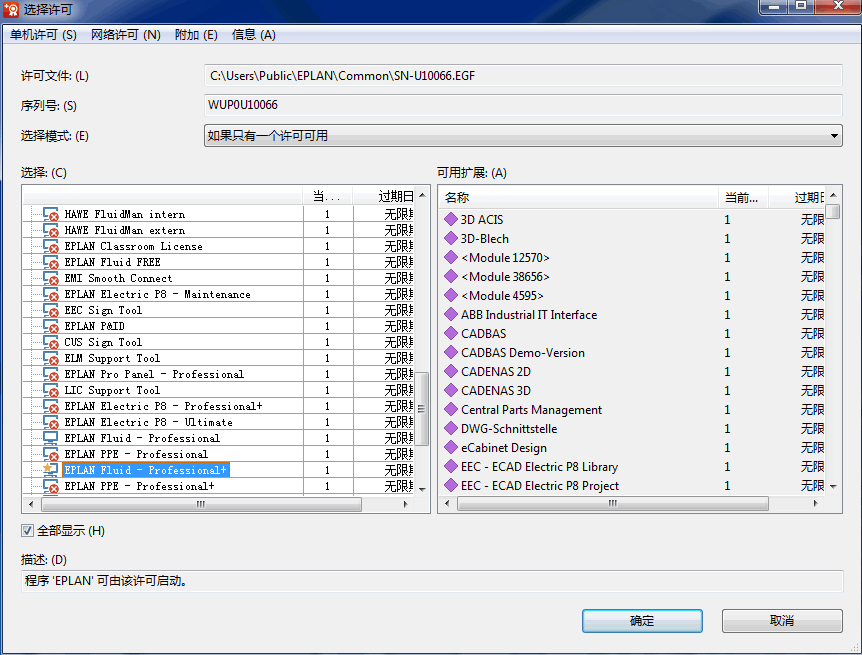Click the 3D ACIS extension diamond icon
The width and height of the screenshot is (862, 655).
(x=451, y=219)
